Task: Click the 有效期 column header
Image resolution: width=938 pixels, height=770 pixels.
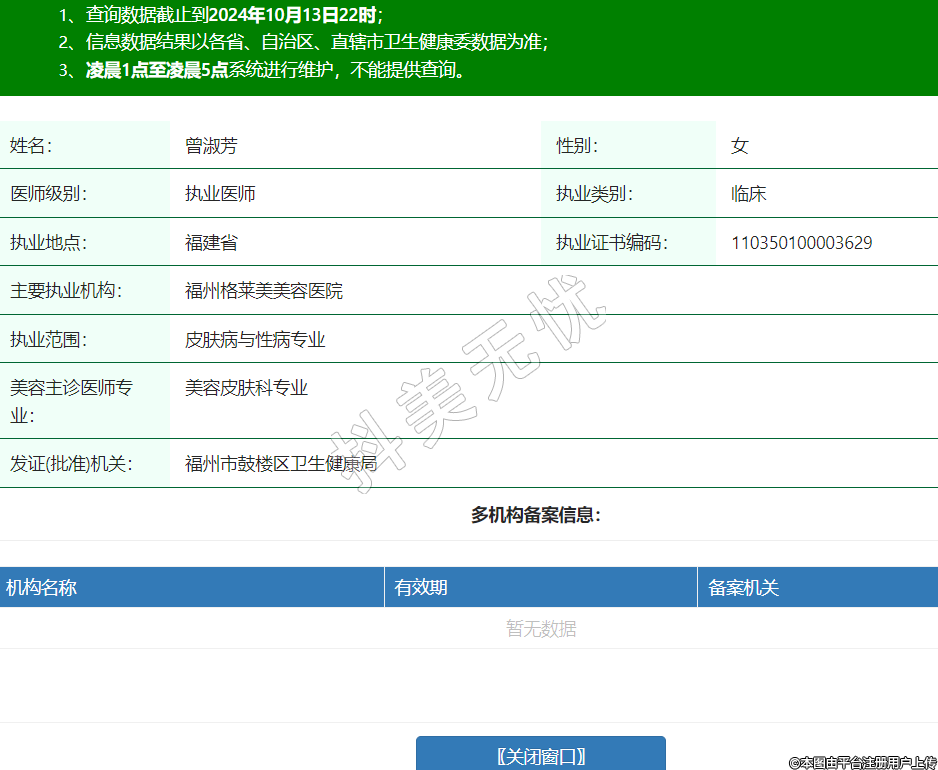Action: 421,588
